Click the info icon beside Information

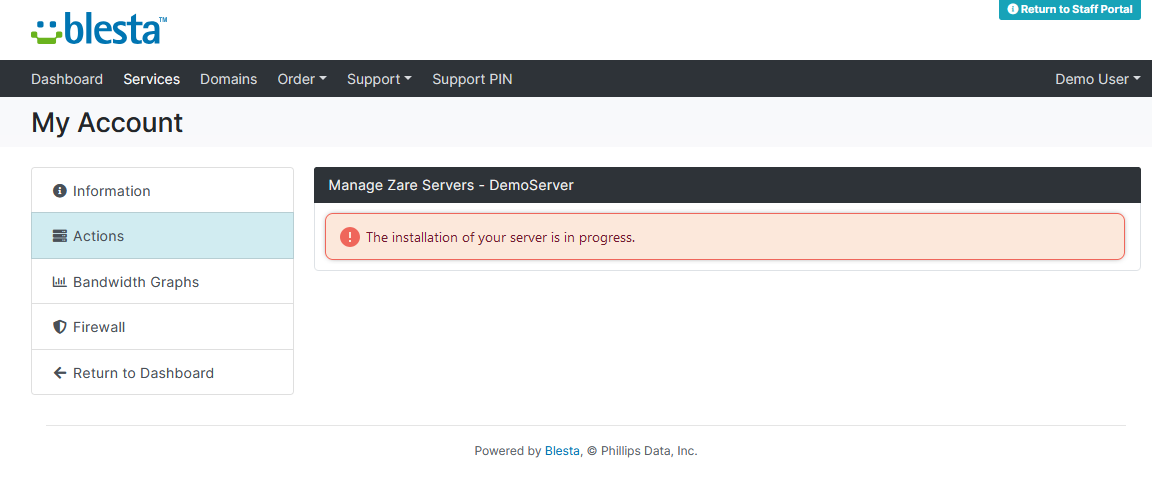pos(60,191)
